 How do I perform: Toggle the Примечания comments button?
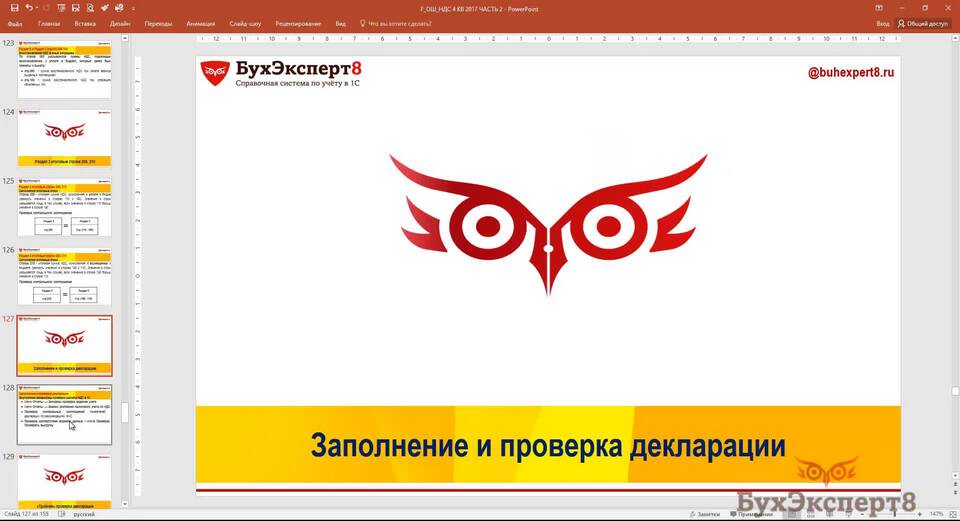point(751,514)
